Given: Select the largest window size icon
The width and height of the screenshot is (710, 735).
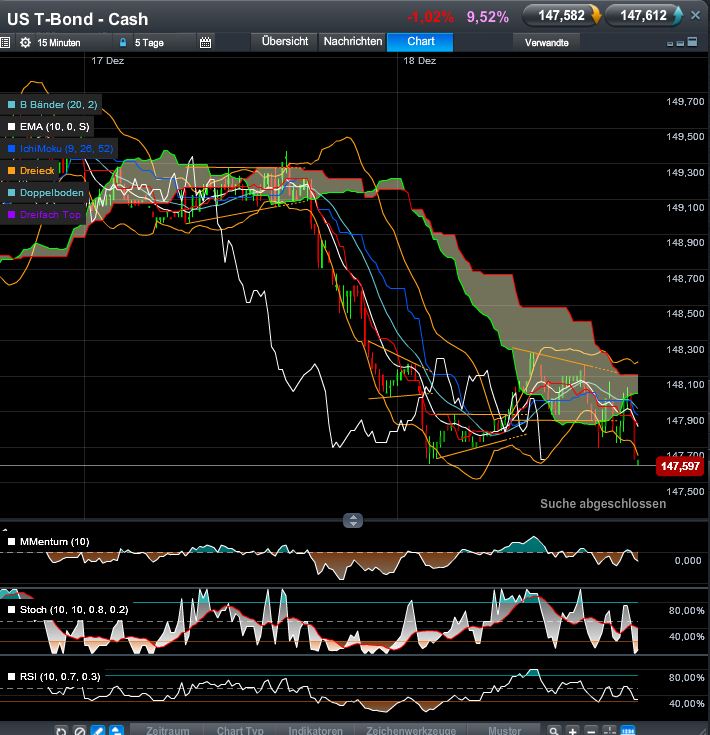Looking at the screenshot, I should pos(692,42).
